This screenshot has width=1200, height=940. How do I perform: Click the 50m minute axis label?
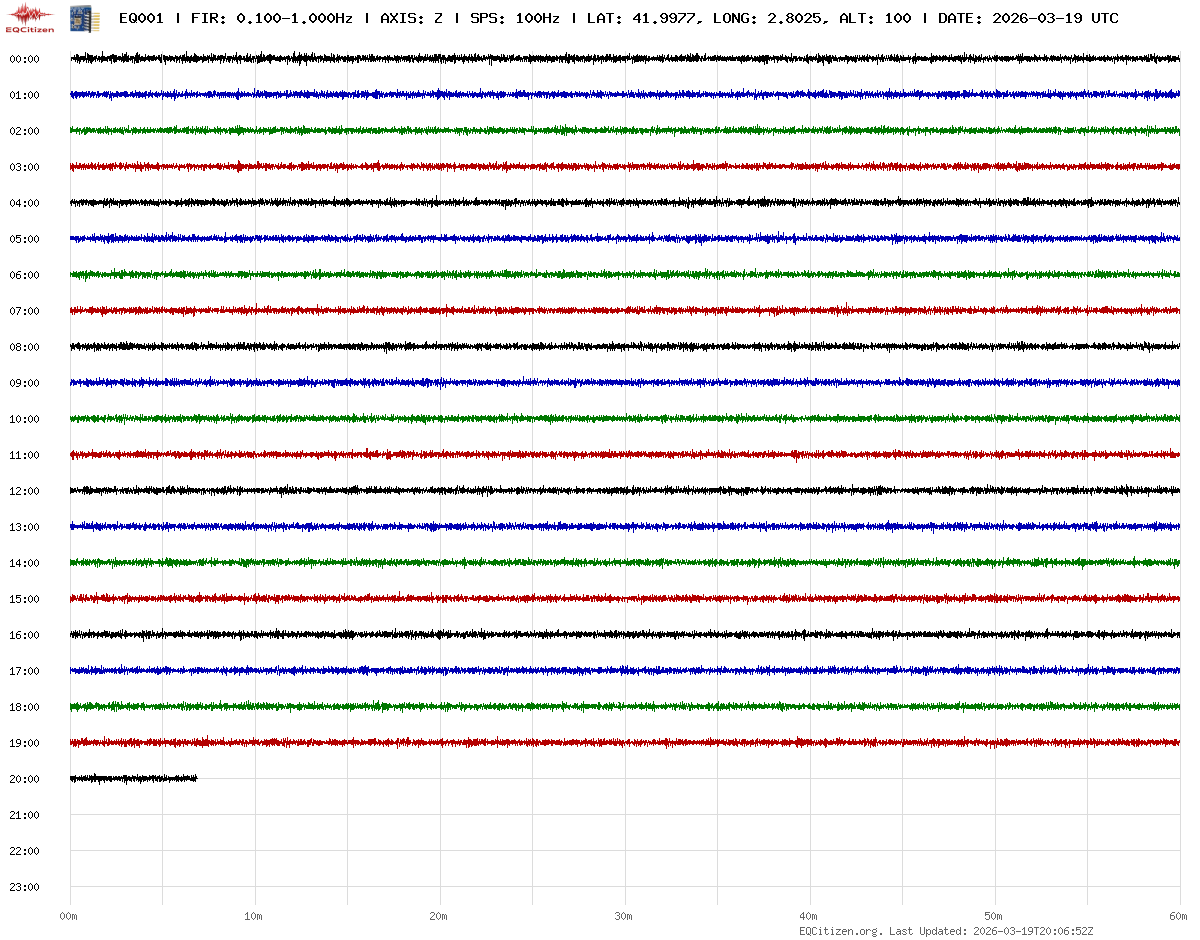(994, 917)
